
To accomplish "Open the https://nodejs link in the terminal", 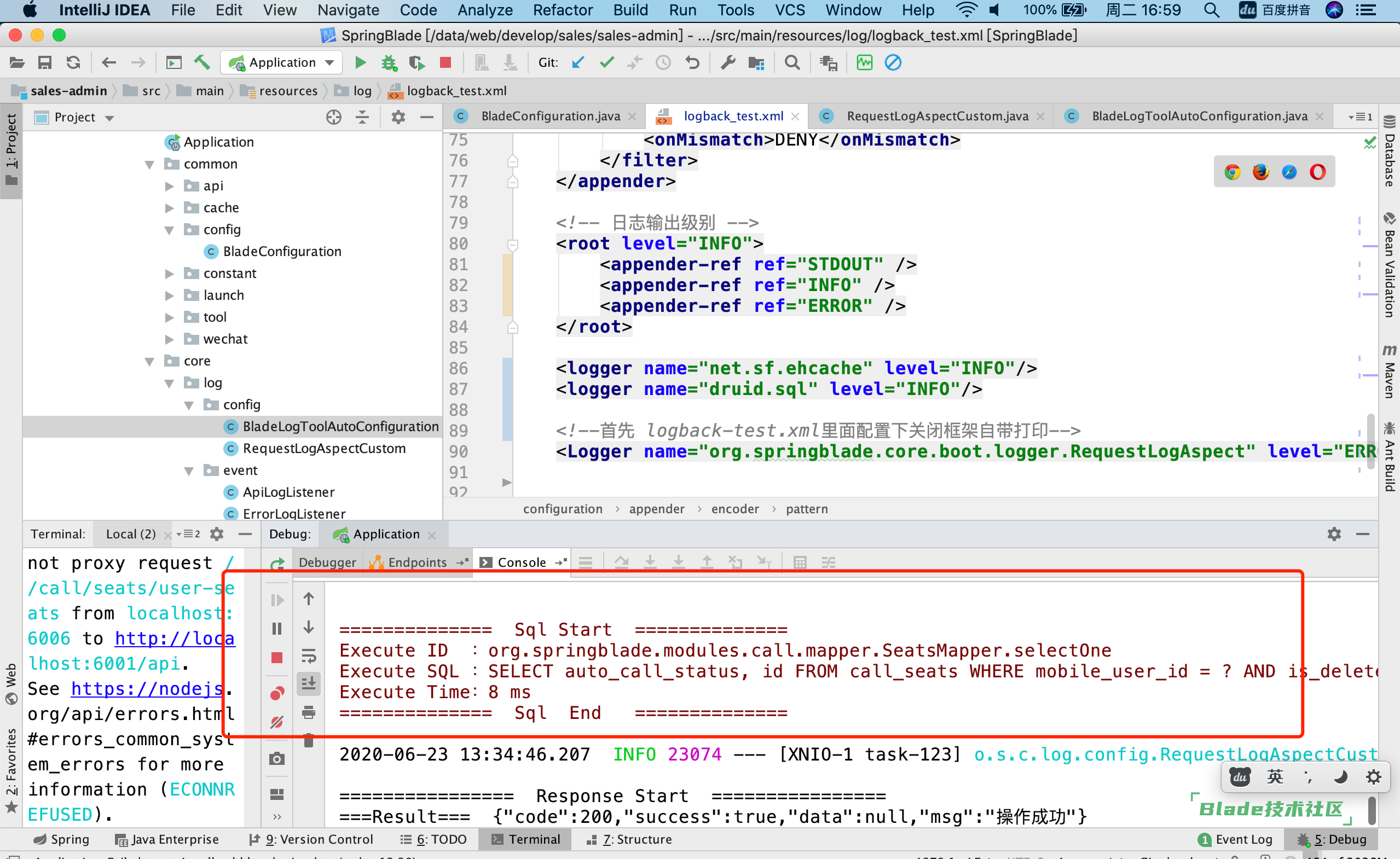I will click(x=147, y=688).
